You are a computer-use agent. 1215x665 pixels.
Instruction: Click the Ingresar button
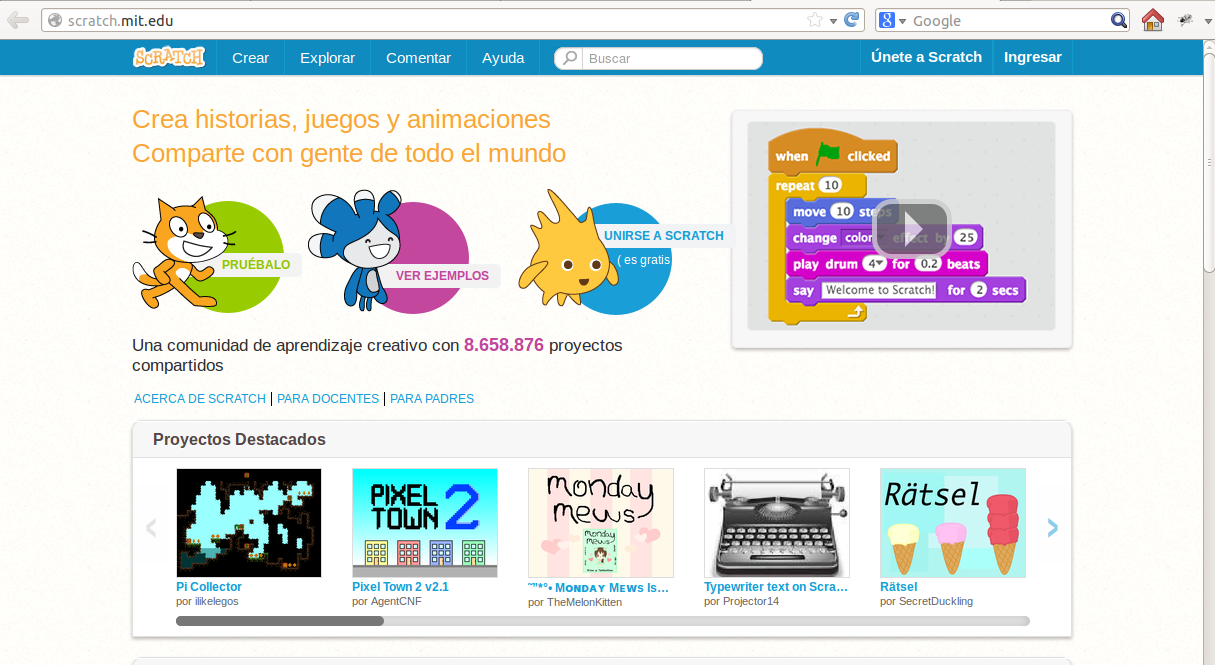[1032, 57]
